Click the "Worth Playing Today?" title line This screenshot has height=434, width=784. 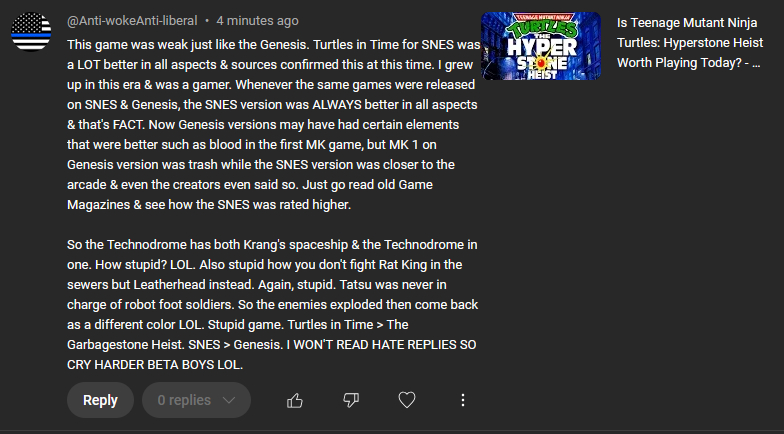pyautogui.click(x=690, y=62)
